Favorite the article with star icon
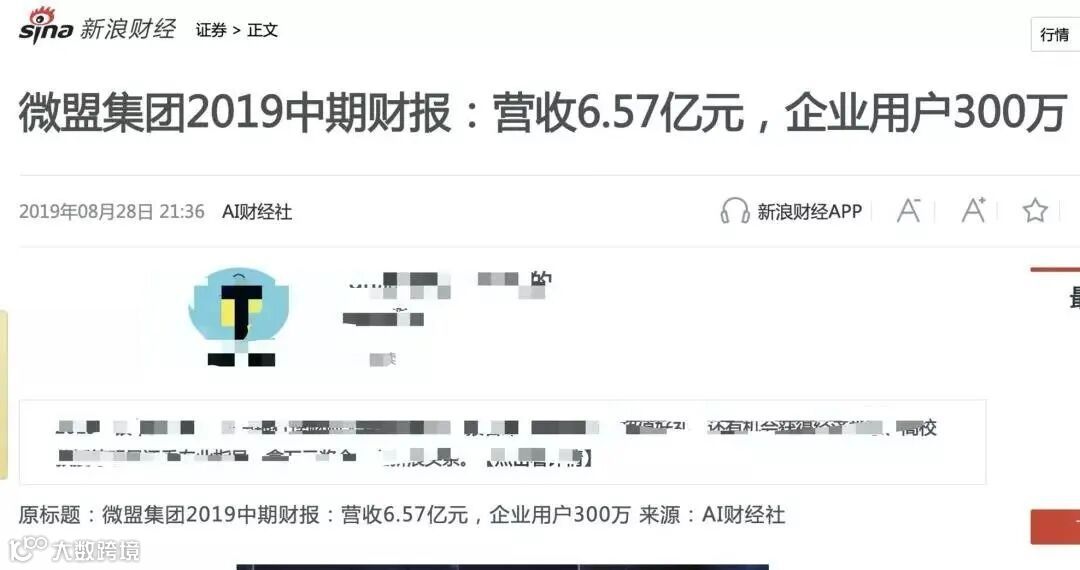The width and height of the screenshot is (1080, 570). click(1035, 211)
